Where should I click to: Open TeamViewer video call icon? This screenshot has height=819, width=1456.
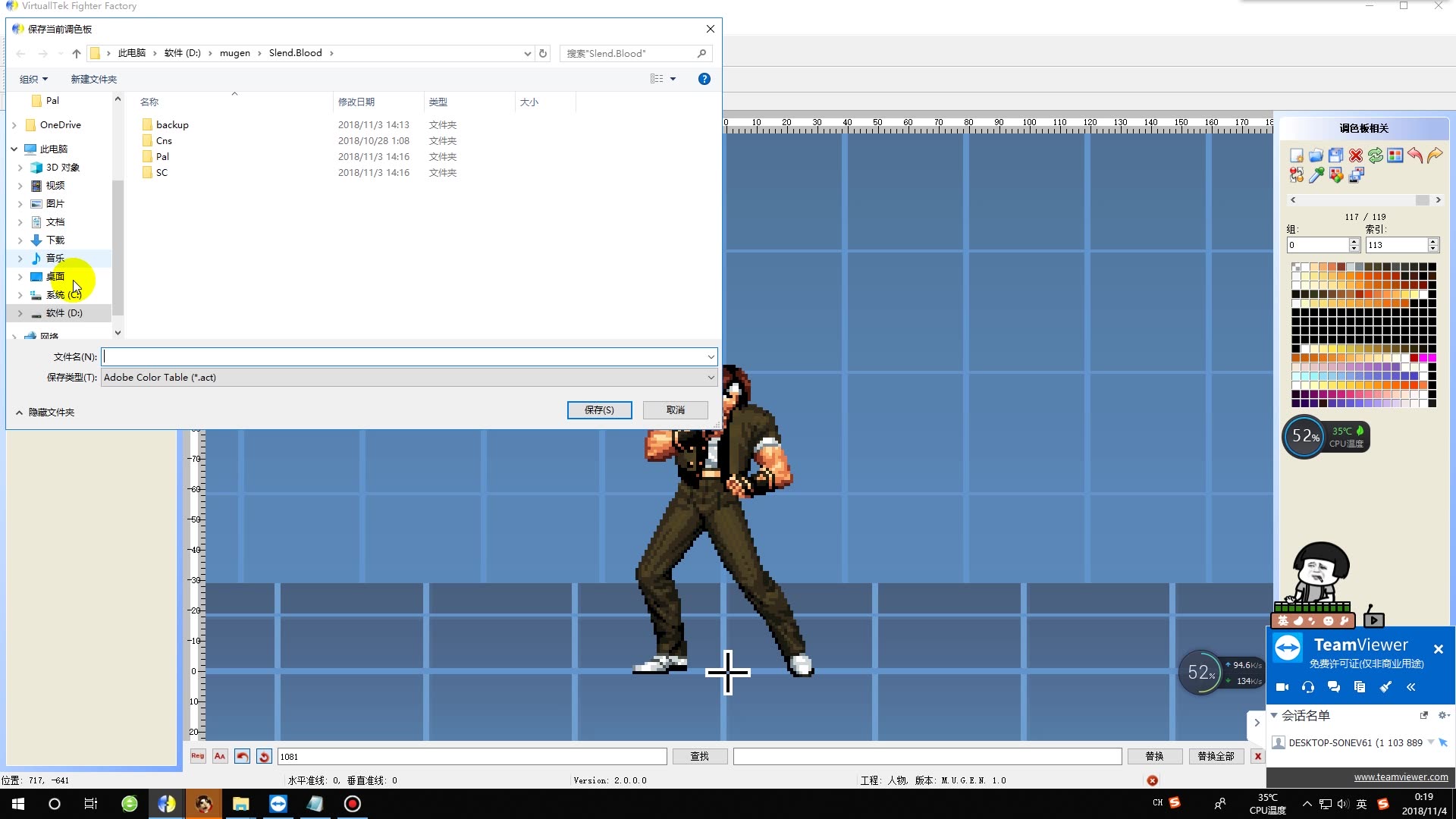tap(1282, 687)
